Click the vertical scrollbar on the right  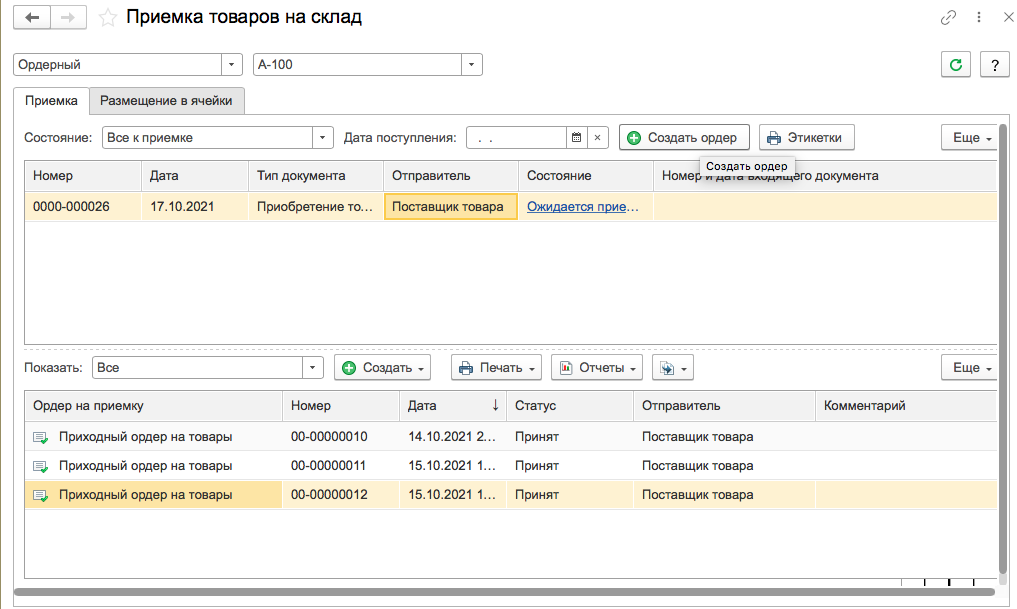click(1004, 350)
